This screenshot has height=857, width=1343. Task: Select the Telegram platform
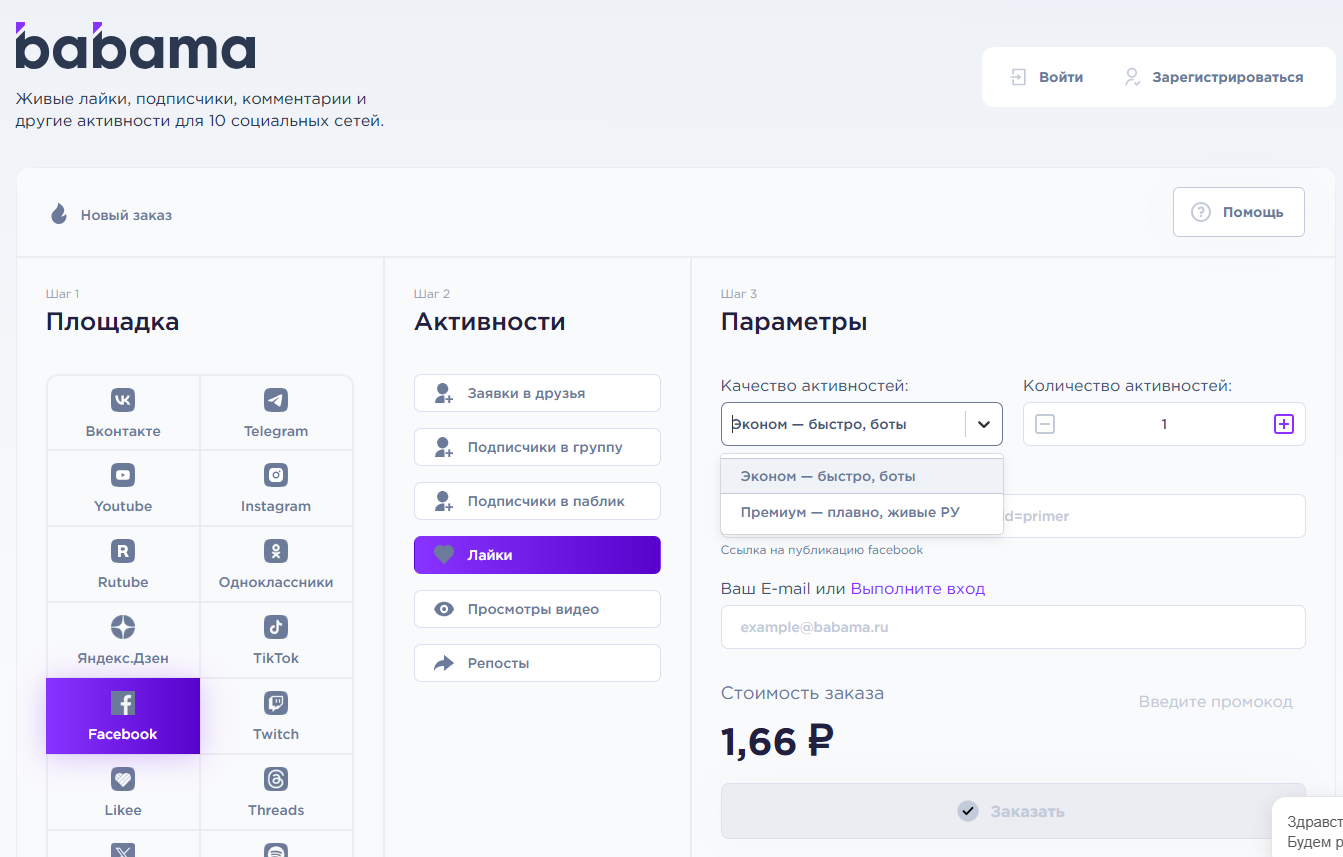tap(276, 413)
